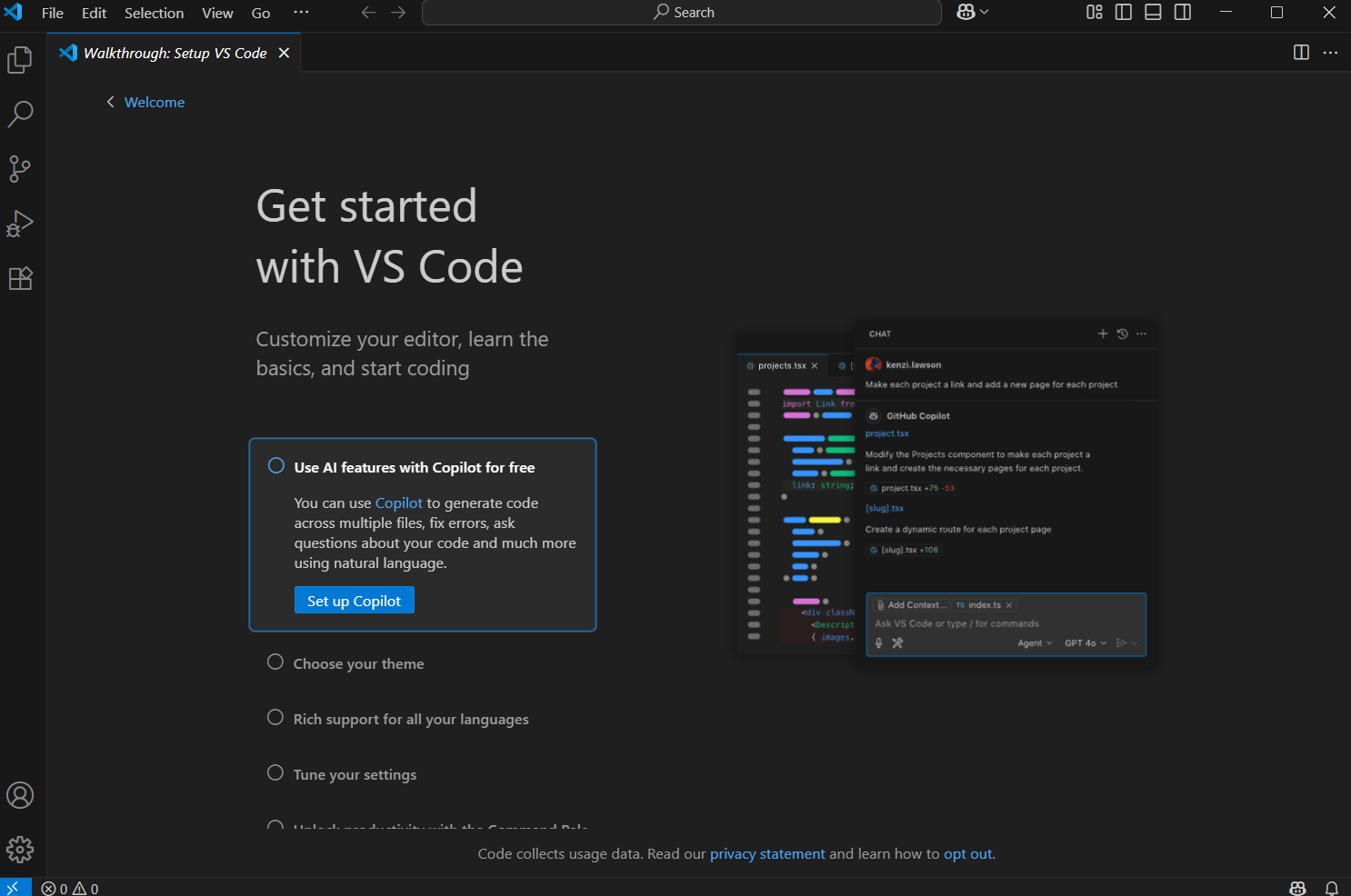The height and width of the screenshot is (896, 1351).
Task: Open the privacy statement link
Action: (767, 853)
